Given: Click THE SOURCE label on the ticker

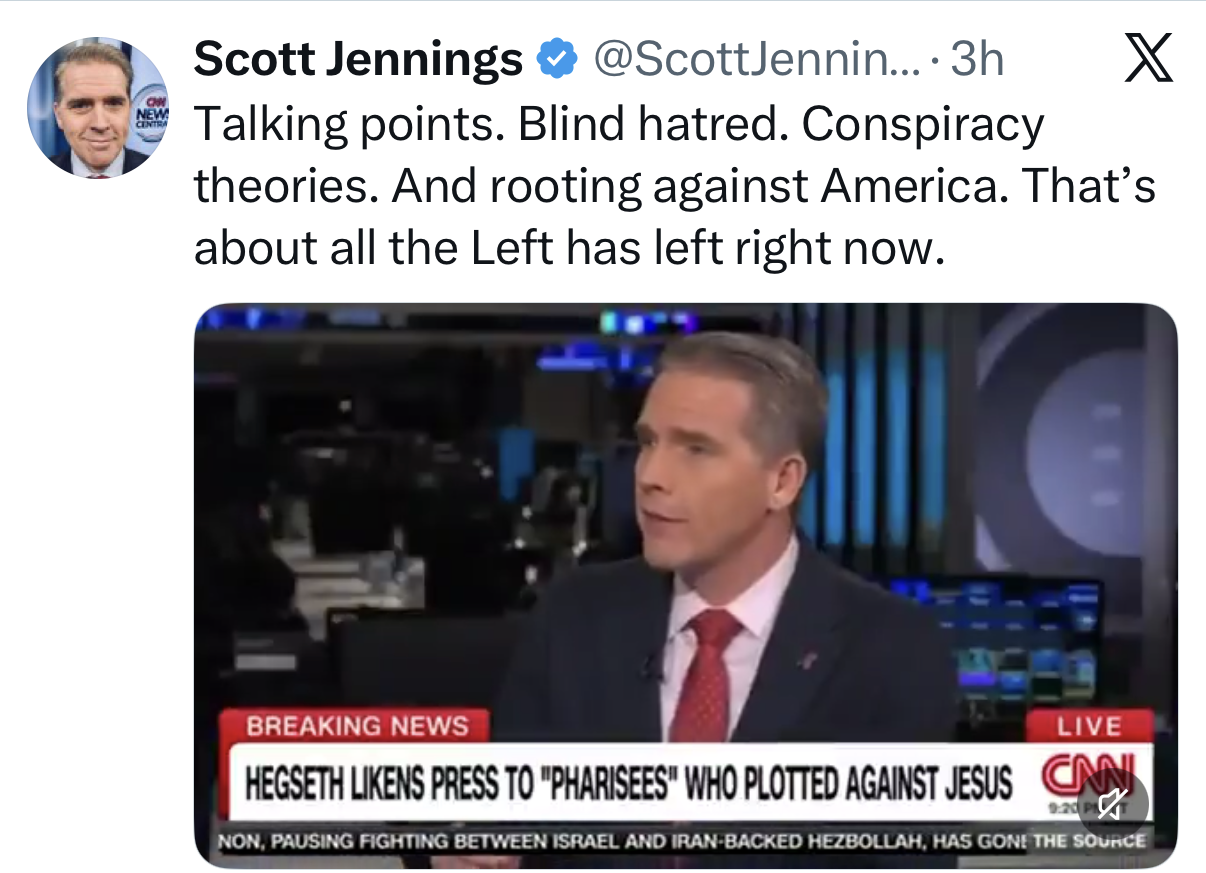Looking at the screenshot, I should click(1088, 841).
